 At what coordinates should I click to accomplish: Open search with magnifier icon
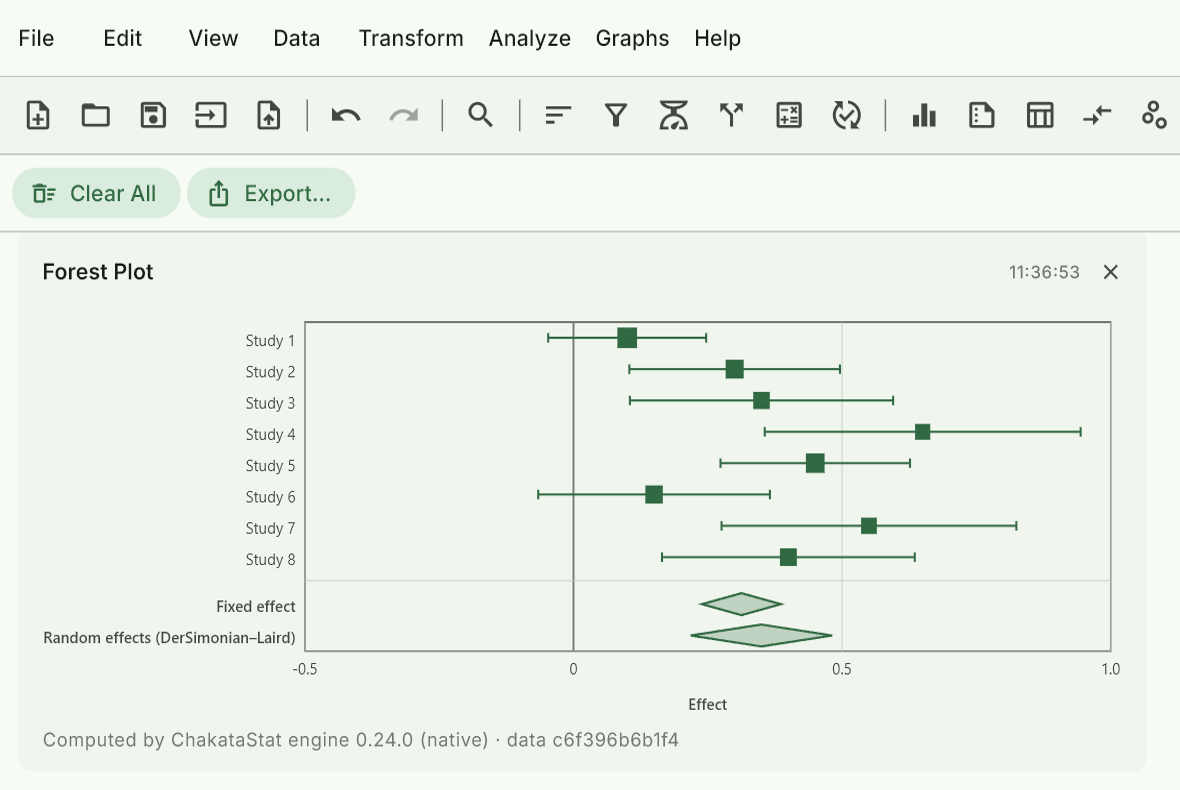480,115
